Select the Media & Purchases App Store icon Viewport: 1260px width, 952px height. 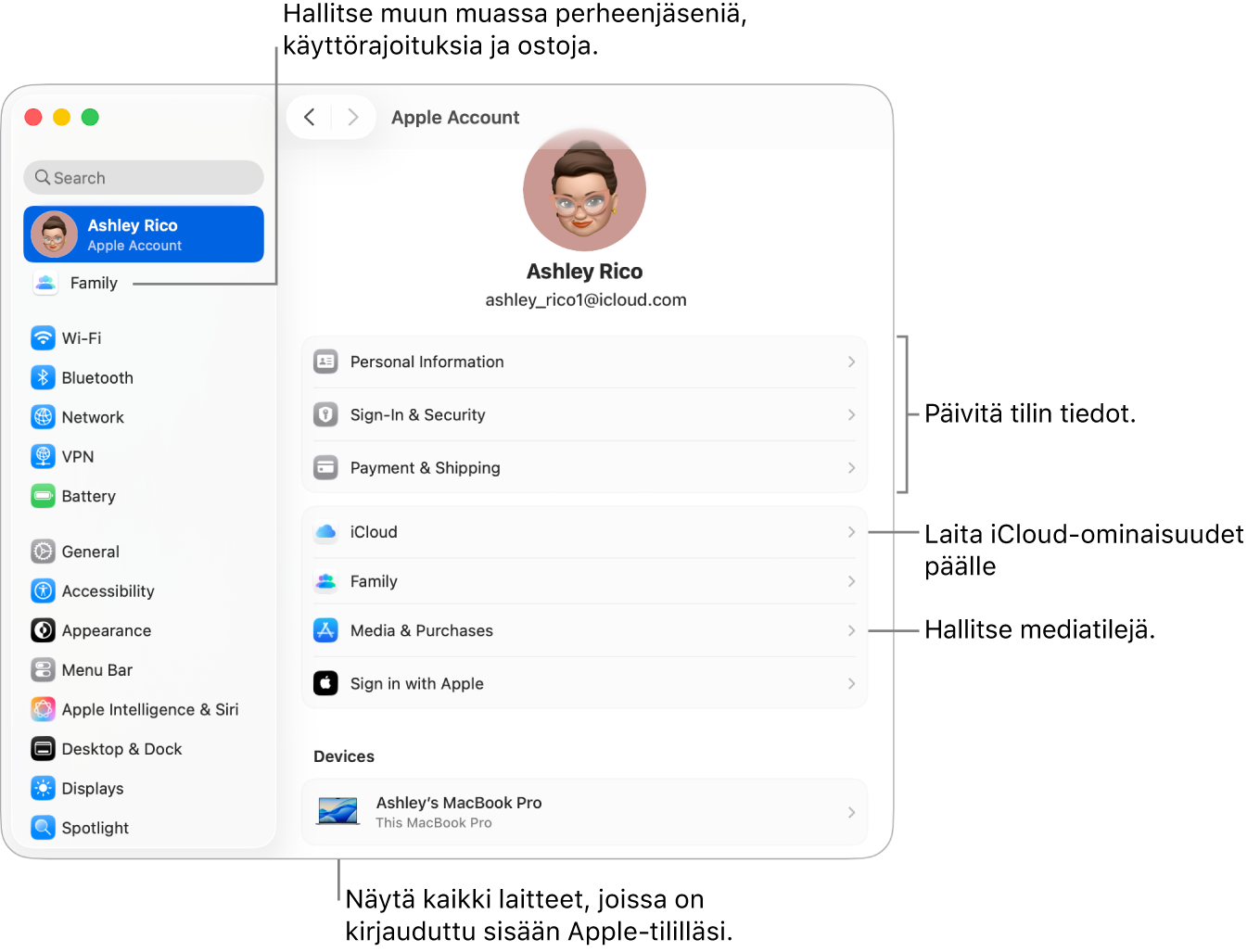tap(325, 630)
